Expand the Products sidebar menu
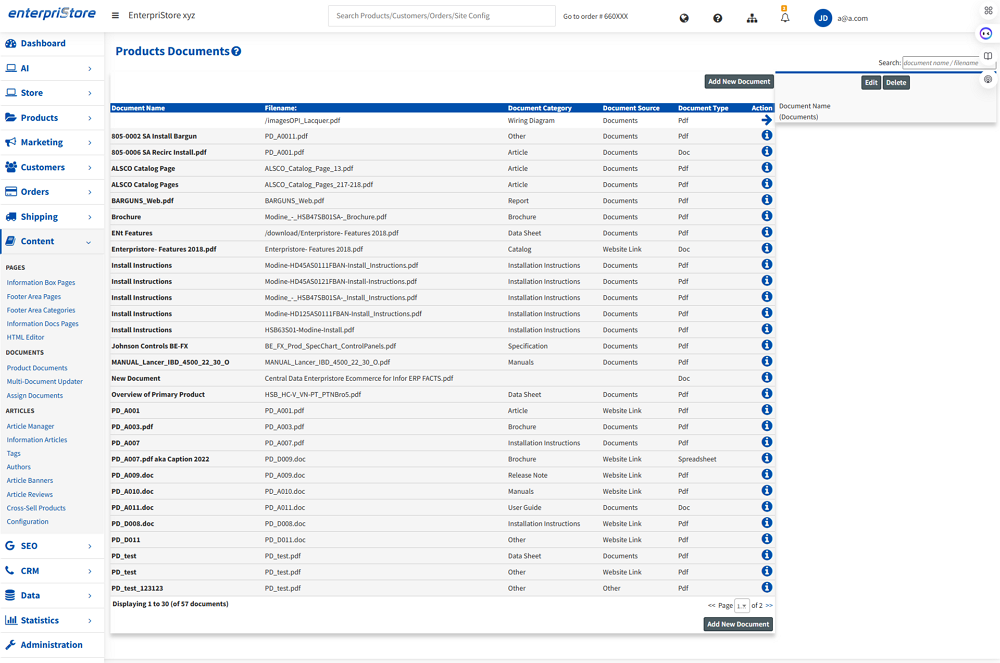Viewport: 1000px width, 663px height. pos(52,118)
